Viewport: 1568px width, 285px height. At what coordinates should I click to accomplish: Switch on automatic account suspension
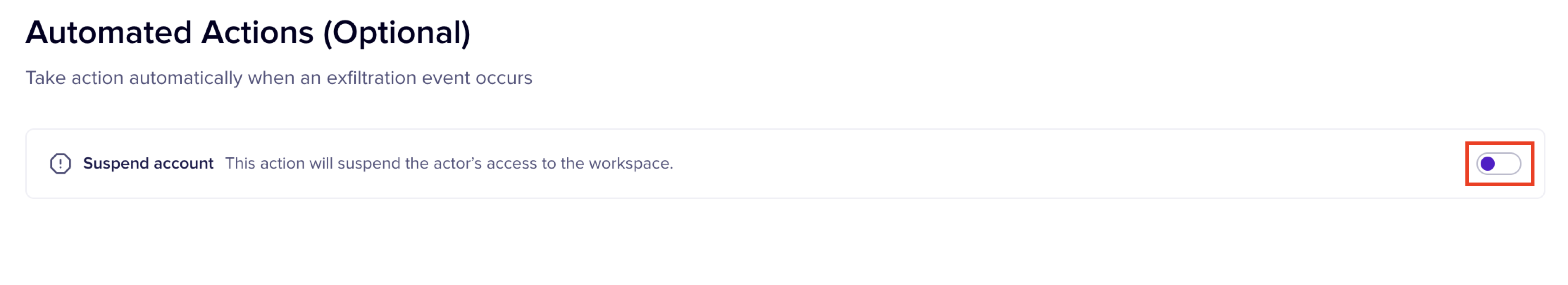pyautogui.click(x=1498, y=164)
